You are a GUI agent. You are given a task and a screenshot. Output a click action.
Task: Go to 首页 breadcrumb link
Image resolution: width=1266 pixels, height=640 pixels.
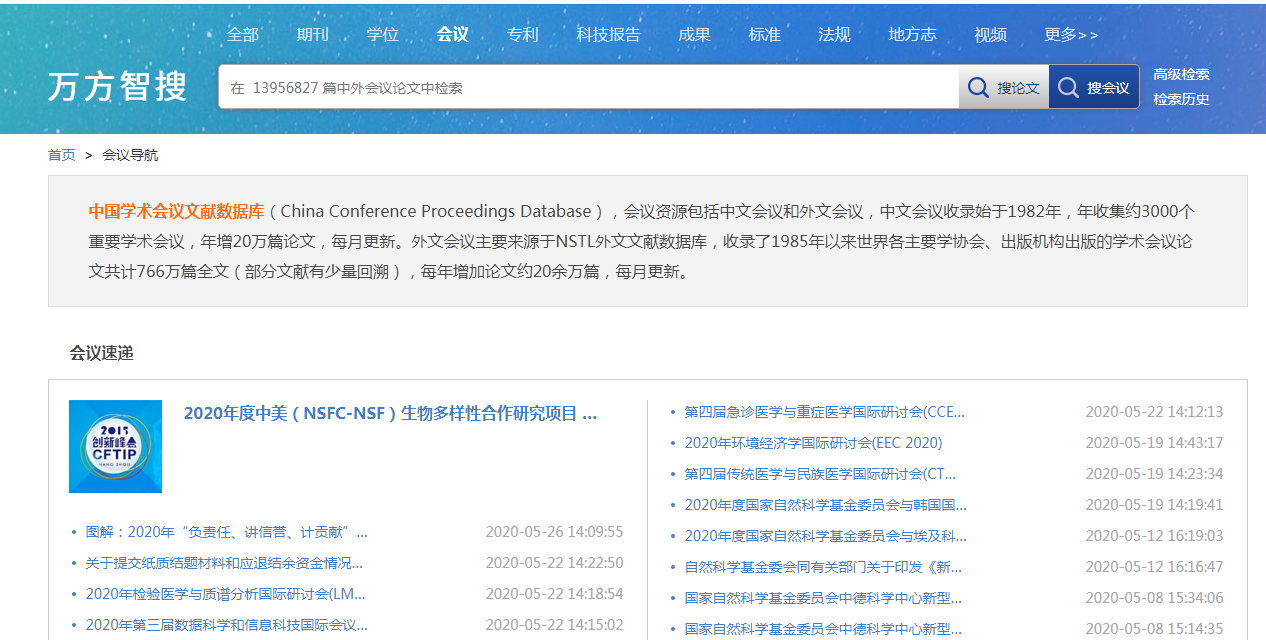(61, 155)
